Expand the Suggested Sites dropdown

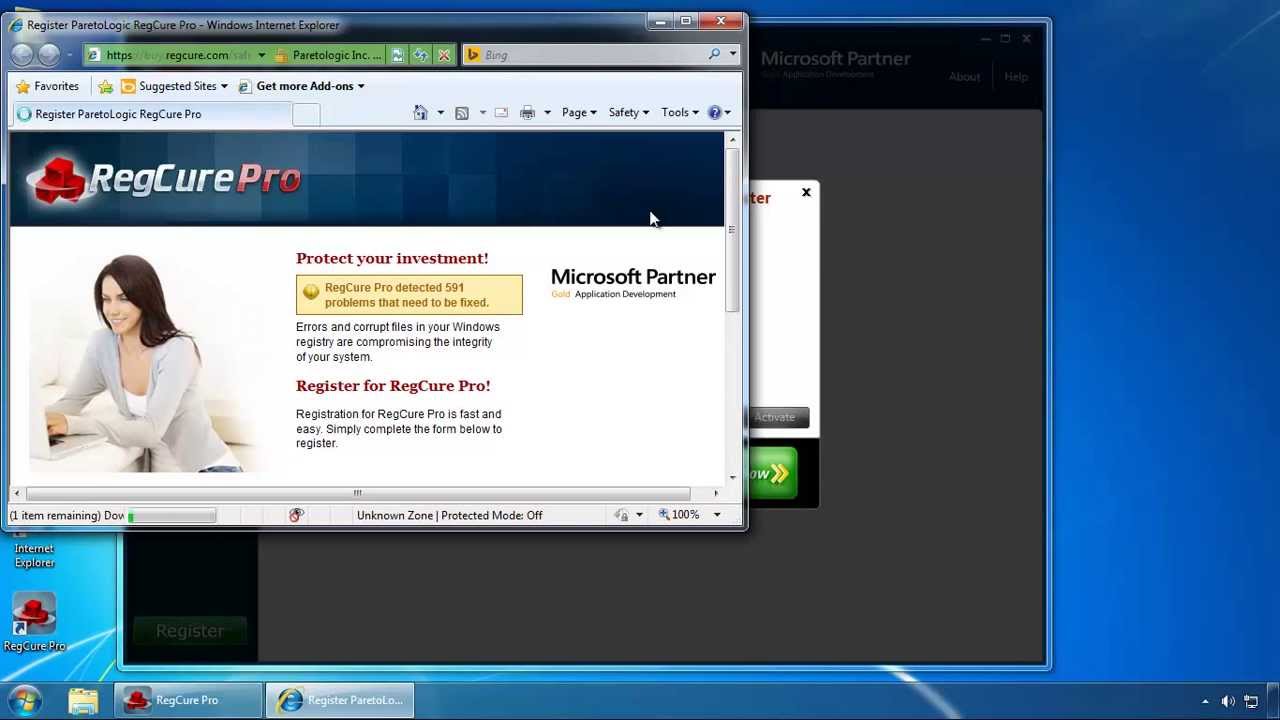click(x=224, y=86)
